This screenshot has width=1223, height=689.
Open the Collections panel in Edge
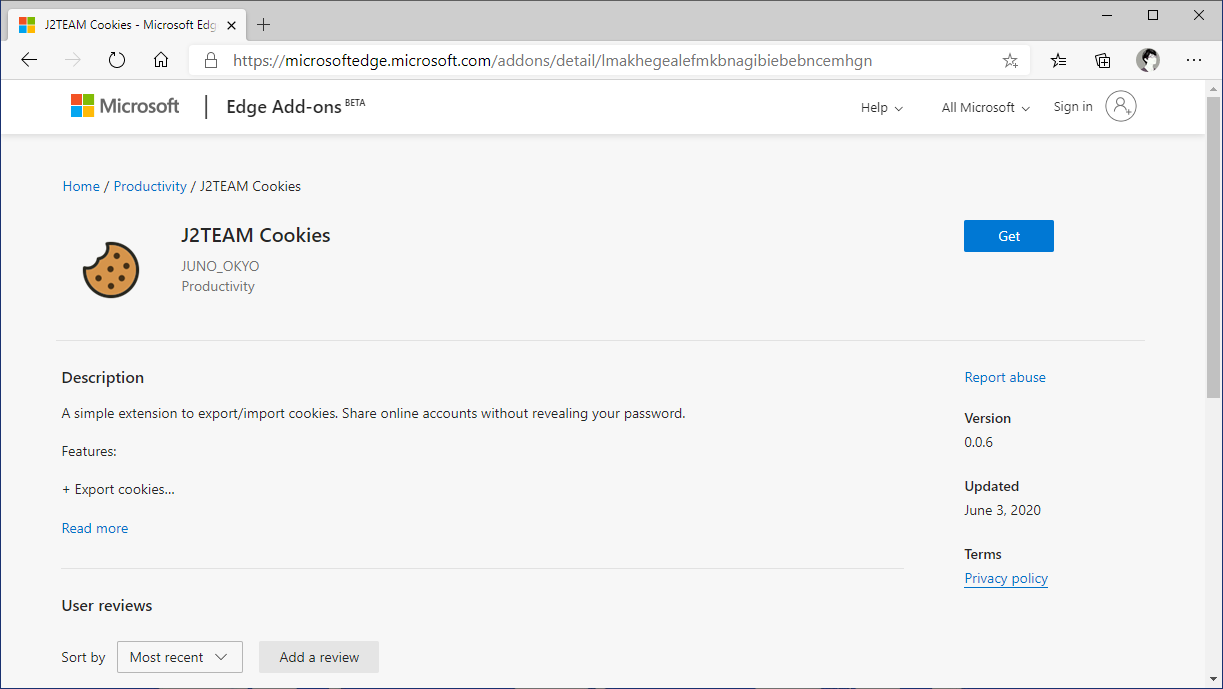pos(1102,60)
